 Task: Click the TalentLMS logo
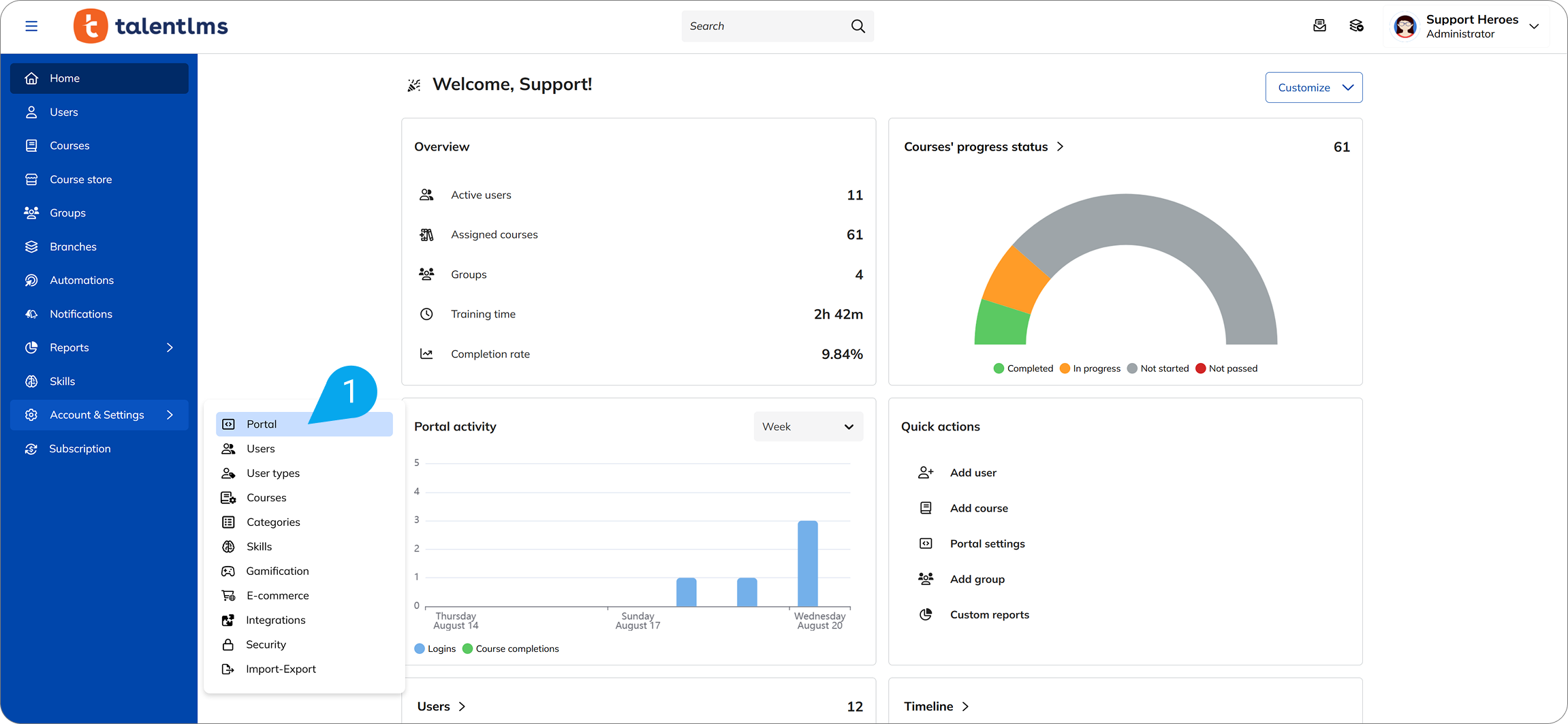[x=151, y=27]
